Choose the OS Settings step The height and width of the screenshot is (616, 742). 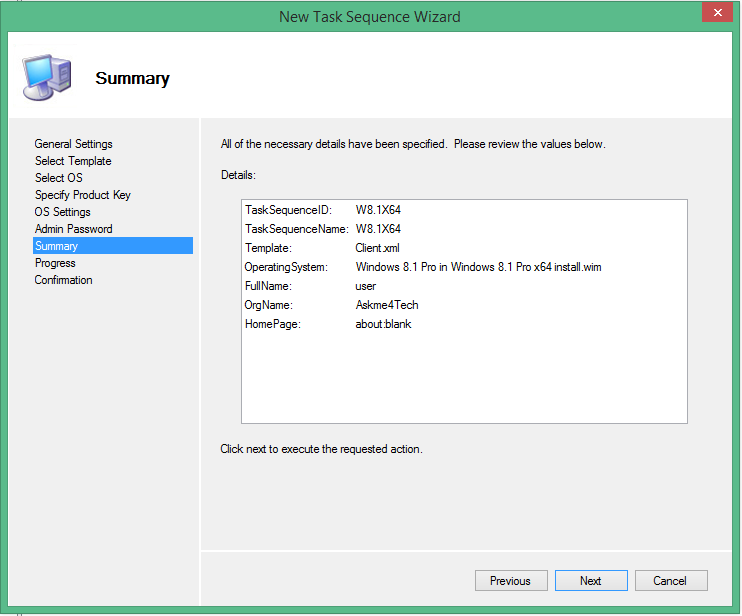tap(62, 212)
